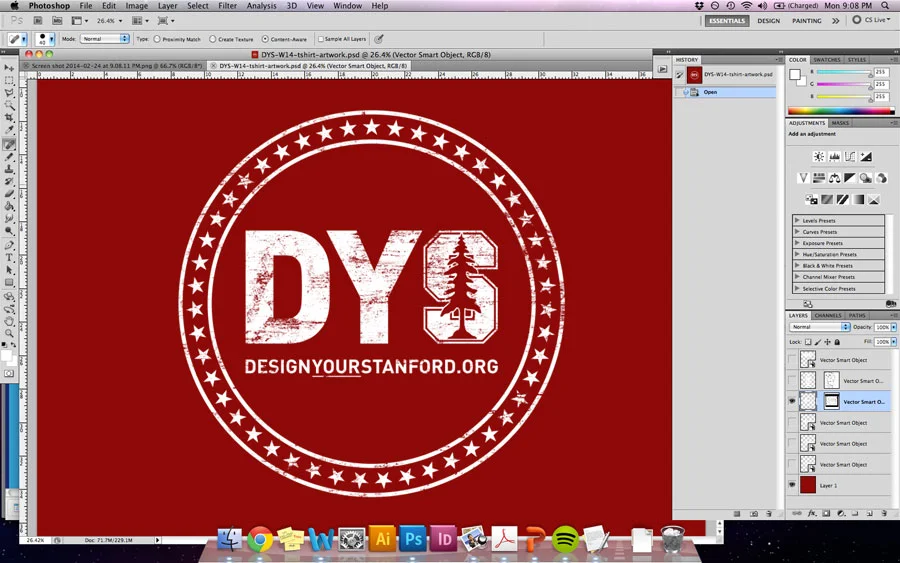Select the Type tool
Viewport: 900px width, 563px height.
(9, 258)
